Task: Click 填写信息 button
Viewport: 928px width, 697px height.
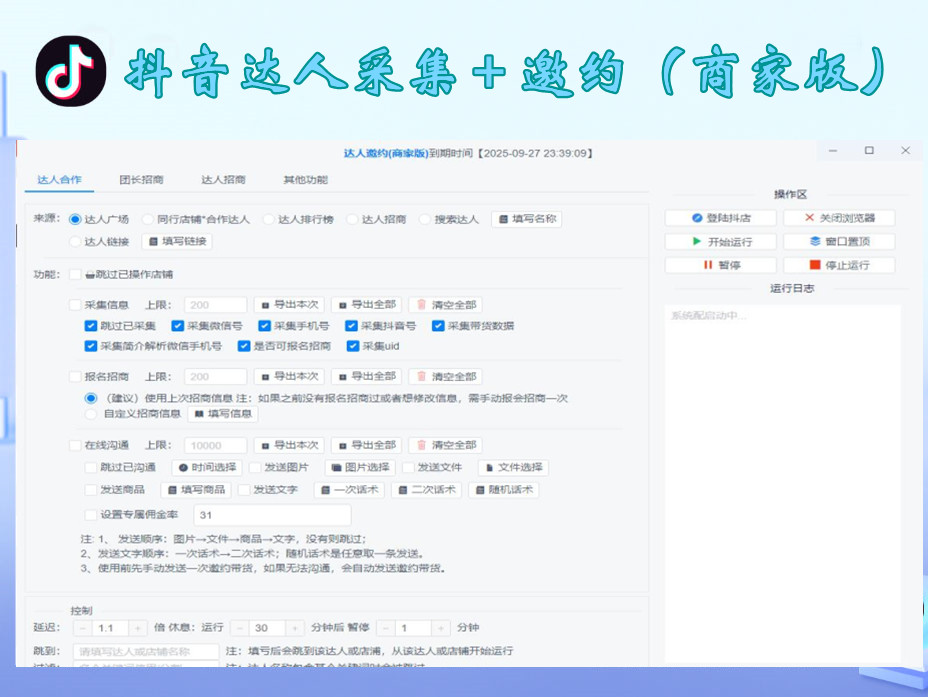Action: point(223,414)
